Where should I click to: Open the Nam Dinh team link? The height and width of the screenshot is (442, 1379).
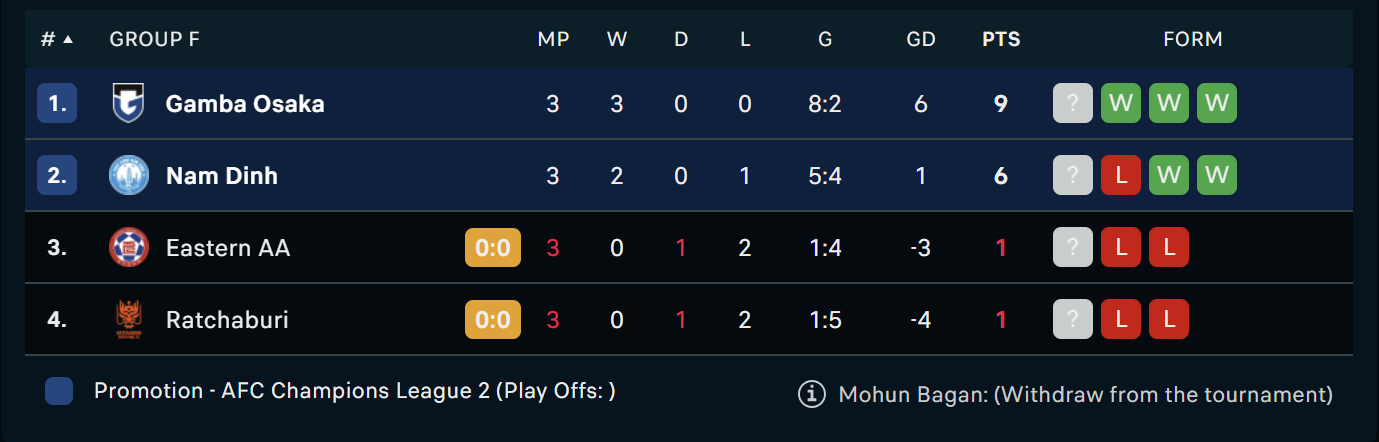[x=222, y=176]
